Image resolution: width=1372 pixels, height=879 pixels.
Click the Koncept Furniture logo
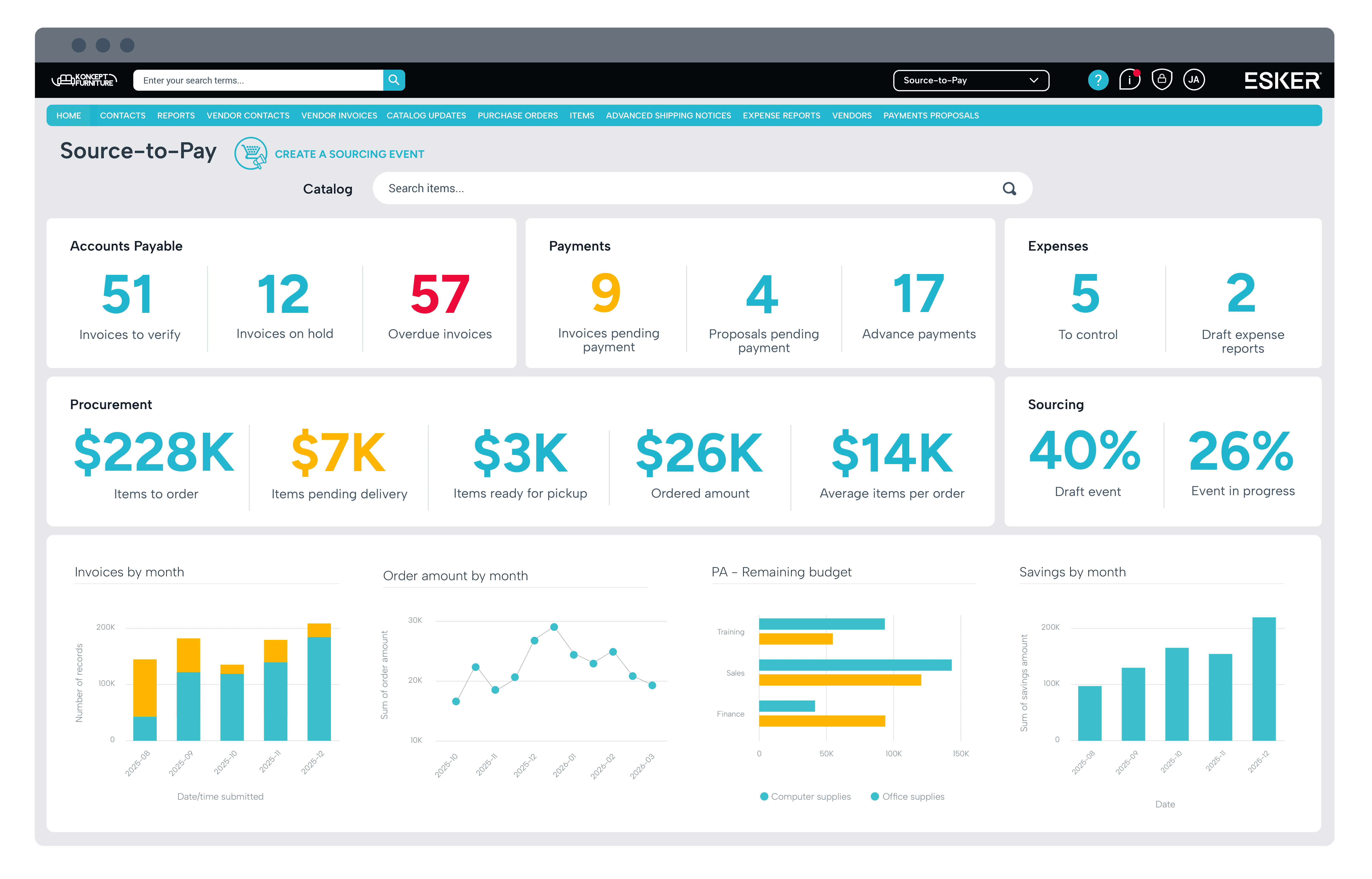coord(84,80)
